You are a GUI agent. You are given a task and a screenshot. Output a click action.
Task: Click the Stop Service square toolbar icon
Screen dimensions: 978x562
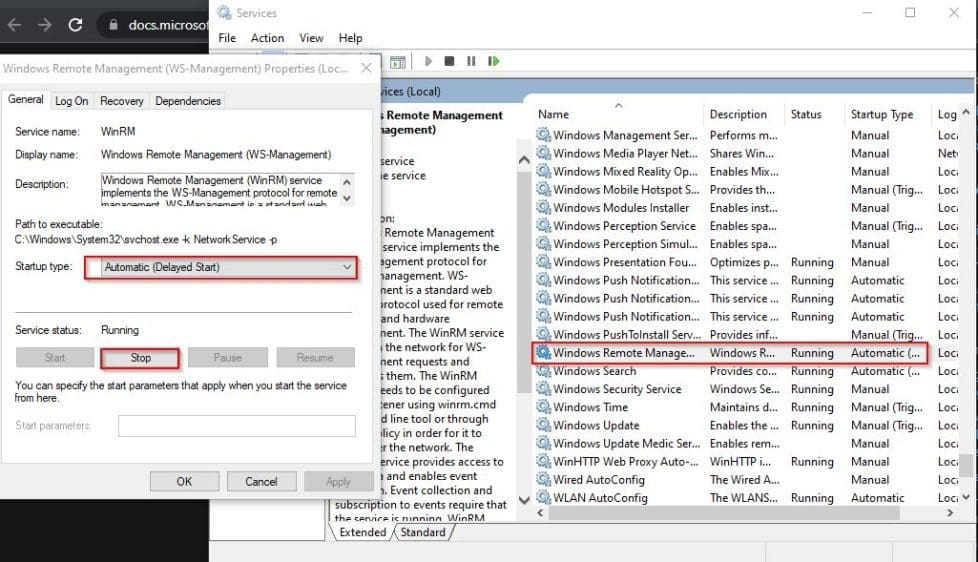449,62
